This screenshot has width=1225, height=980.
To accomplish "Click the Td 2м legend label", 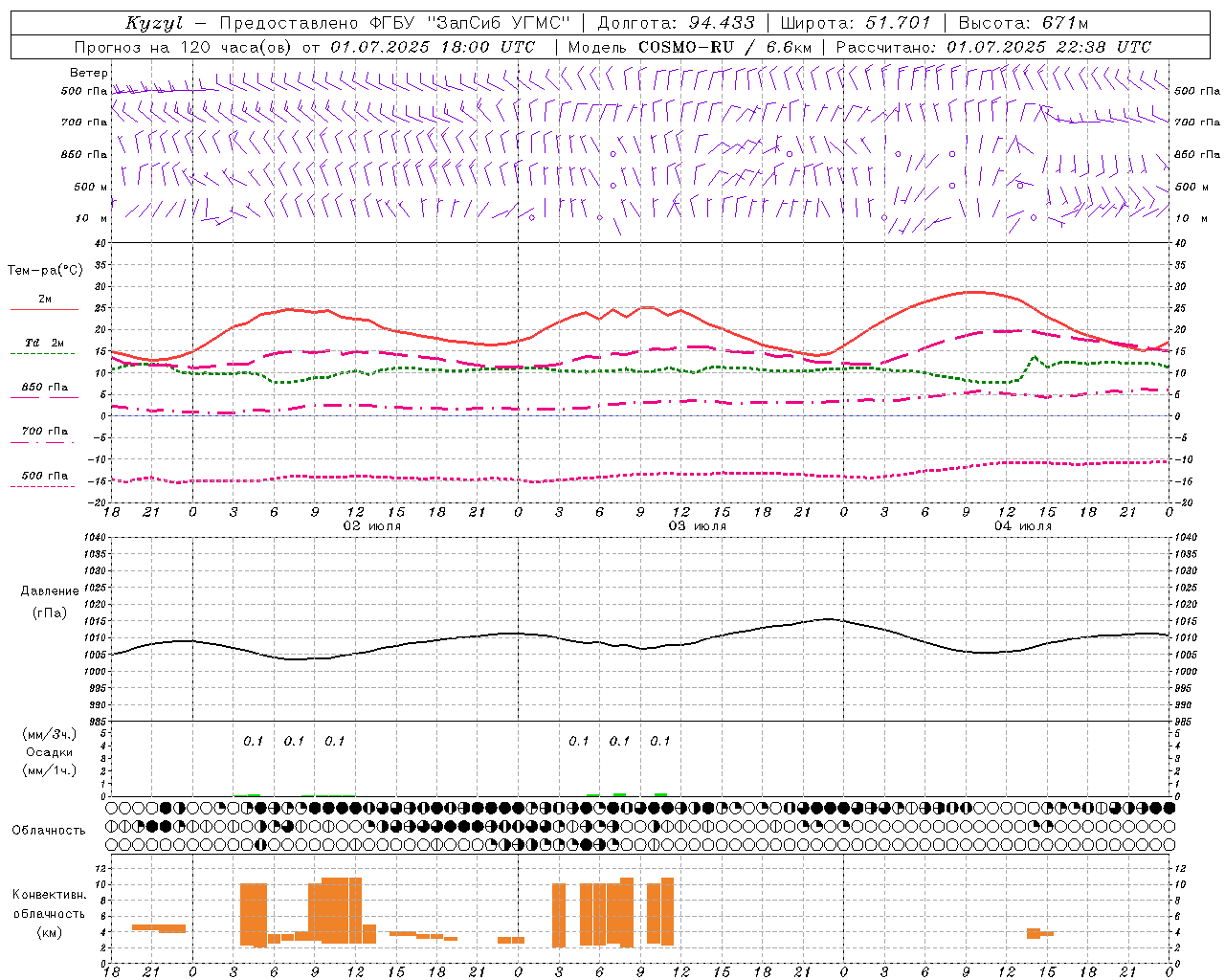I will pos(45,343).
